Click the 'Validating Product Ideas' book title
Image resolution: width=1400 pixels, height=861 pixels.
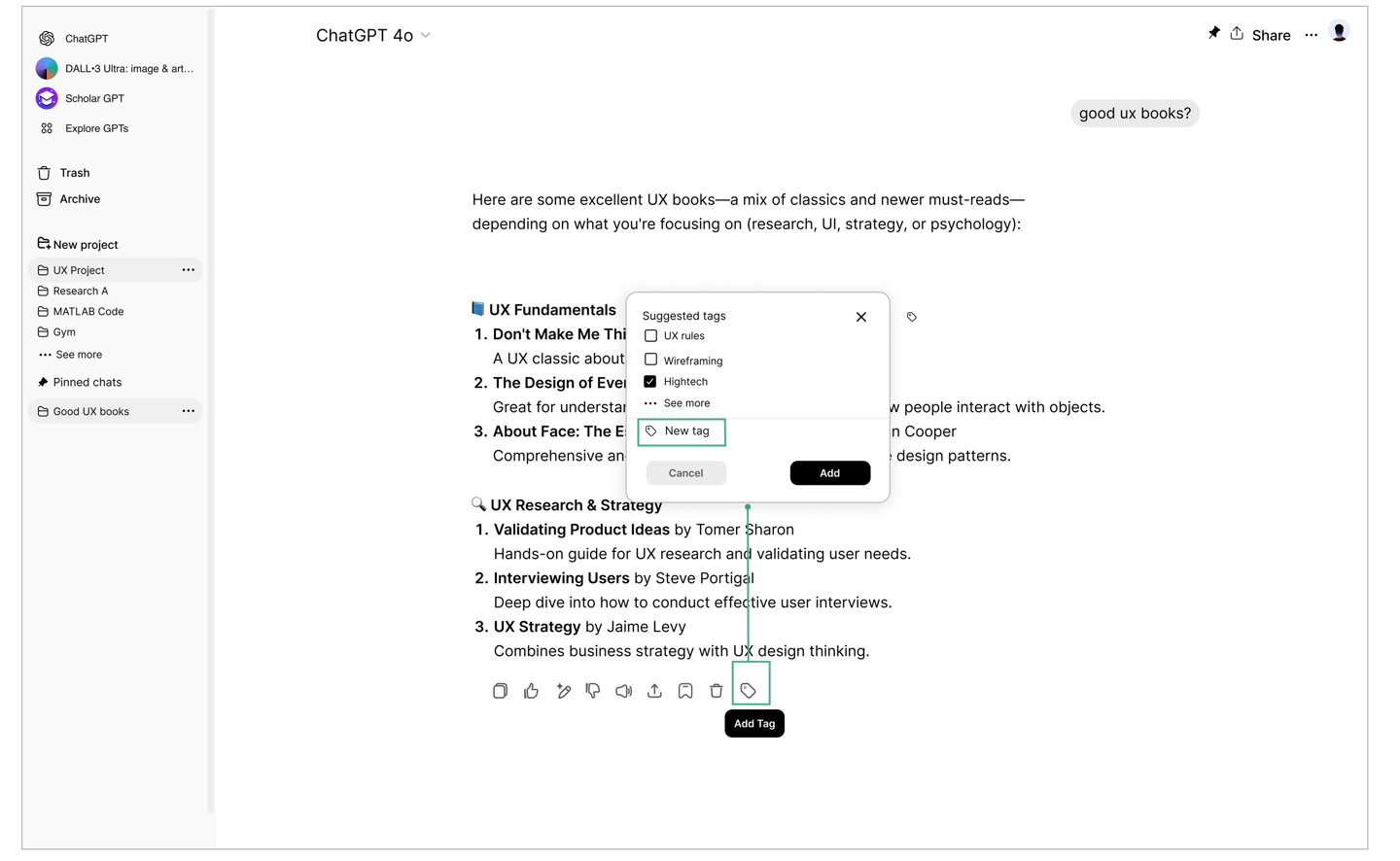pyautogui.click(x=581, y=530)
